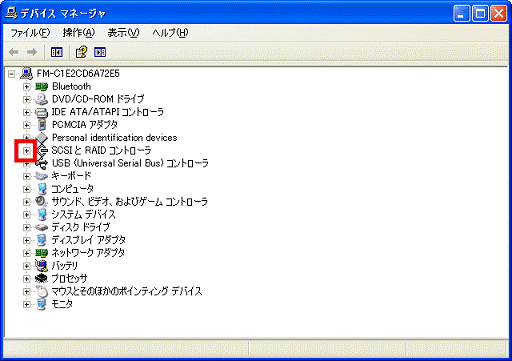Minimize the デバイス マネージャ window
512x361 pixels.
click(462, 14)
